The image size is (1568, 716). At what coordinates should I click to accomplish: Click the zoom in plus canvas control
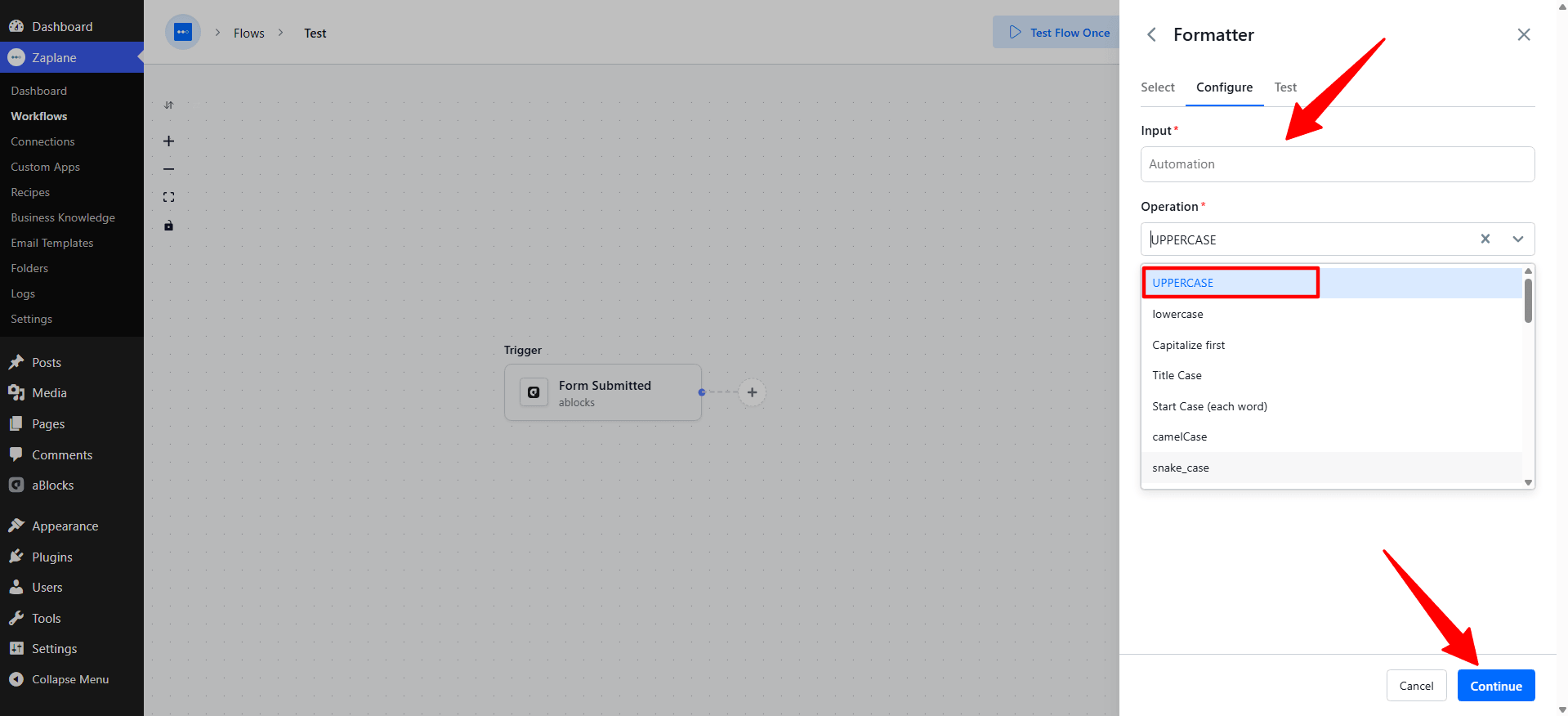pos(168,141)
